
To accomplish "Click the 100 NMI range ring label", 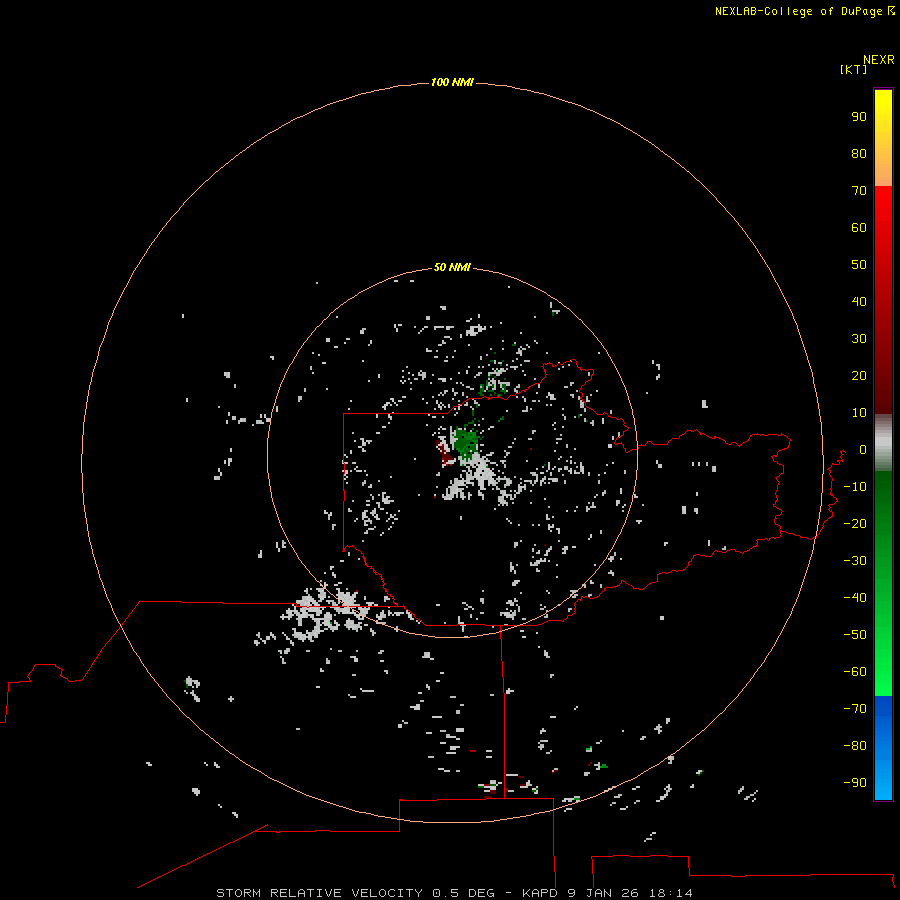I will [x=452, y=83].
